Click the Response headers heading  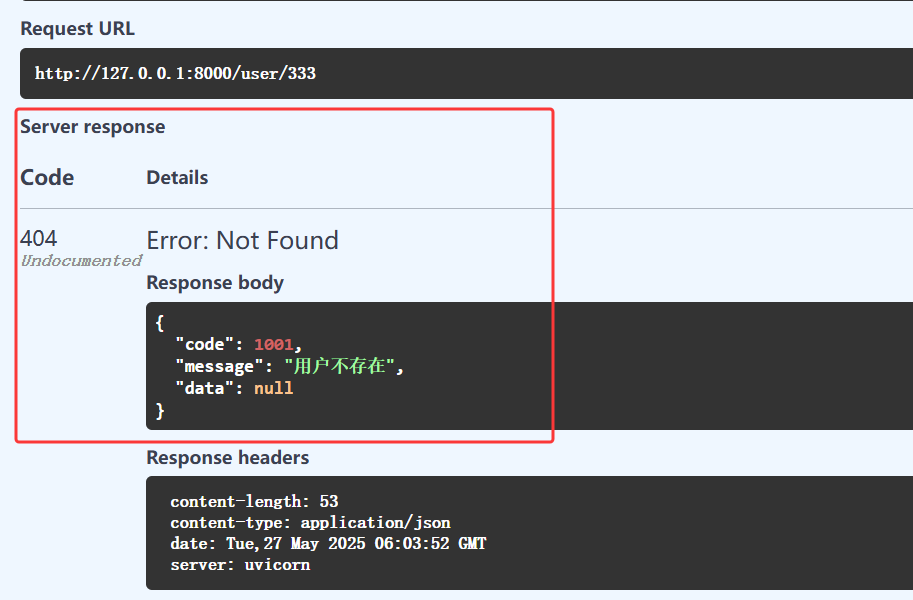228,458
